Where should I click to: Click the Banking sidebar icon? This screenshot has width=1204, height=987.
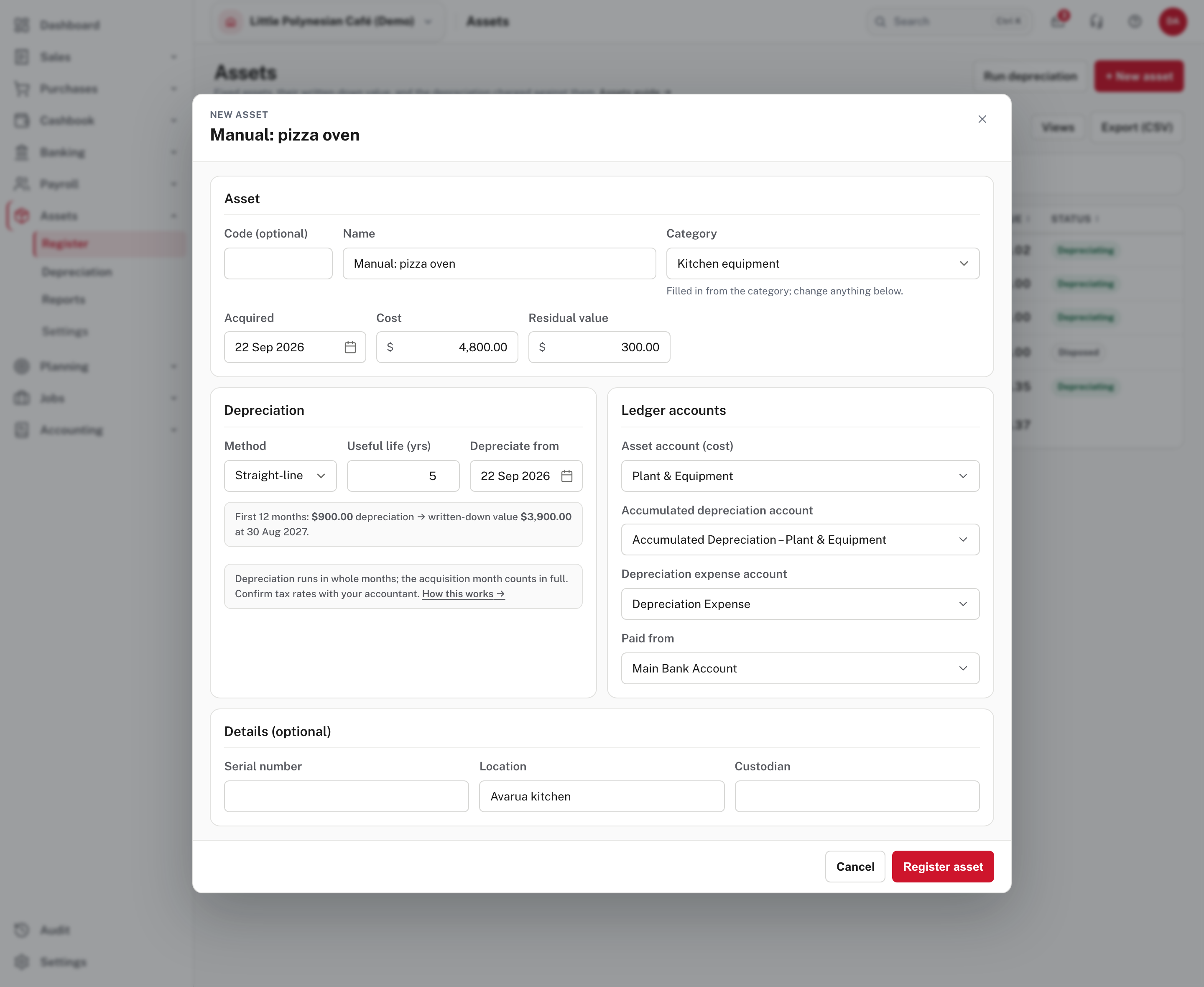tap(22, 152)
